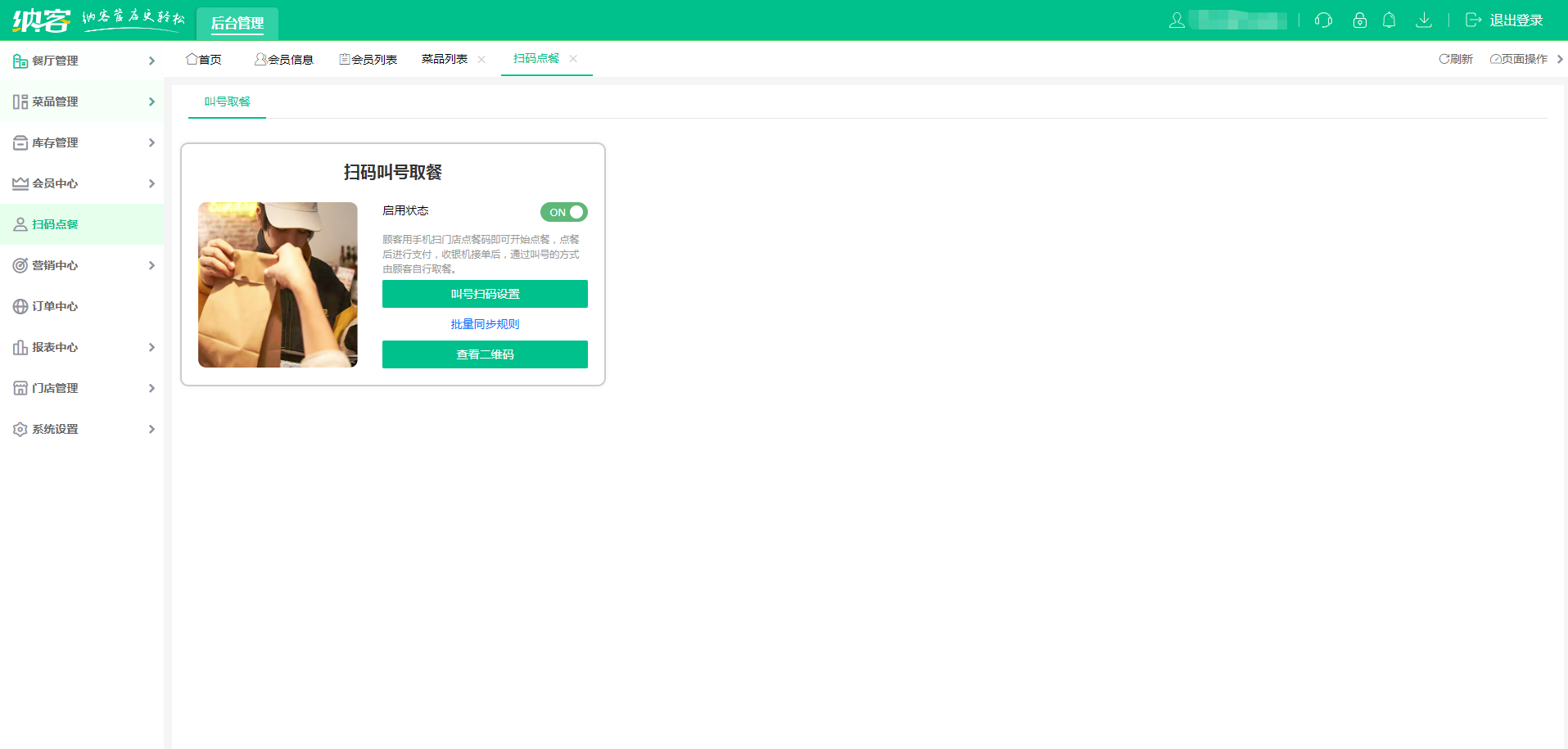Click the 叫号扫码设置 button
The image size is (1568, 749).
tap(485, 294)
